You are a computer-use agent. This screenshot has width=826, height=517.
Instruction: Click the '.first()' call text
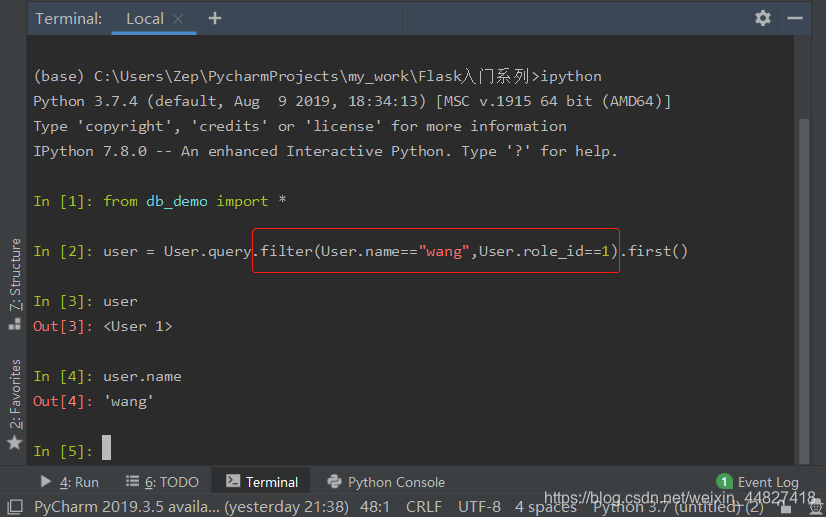(x=654, y=251)
